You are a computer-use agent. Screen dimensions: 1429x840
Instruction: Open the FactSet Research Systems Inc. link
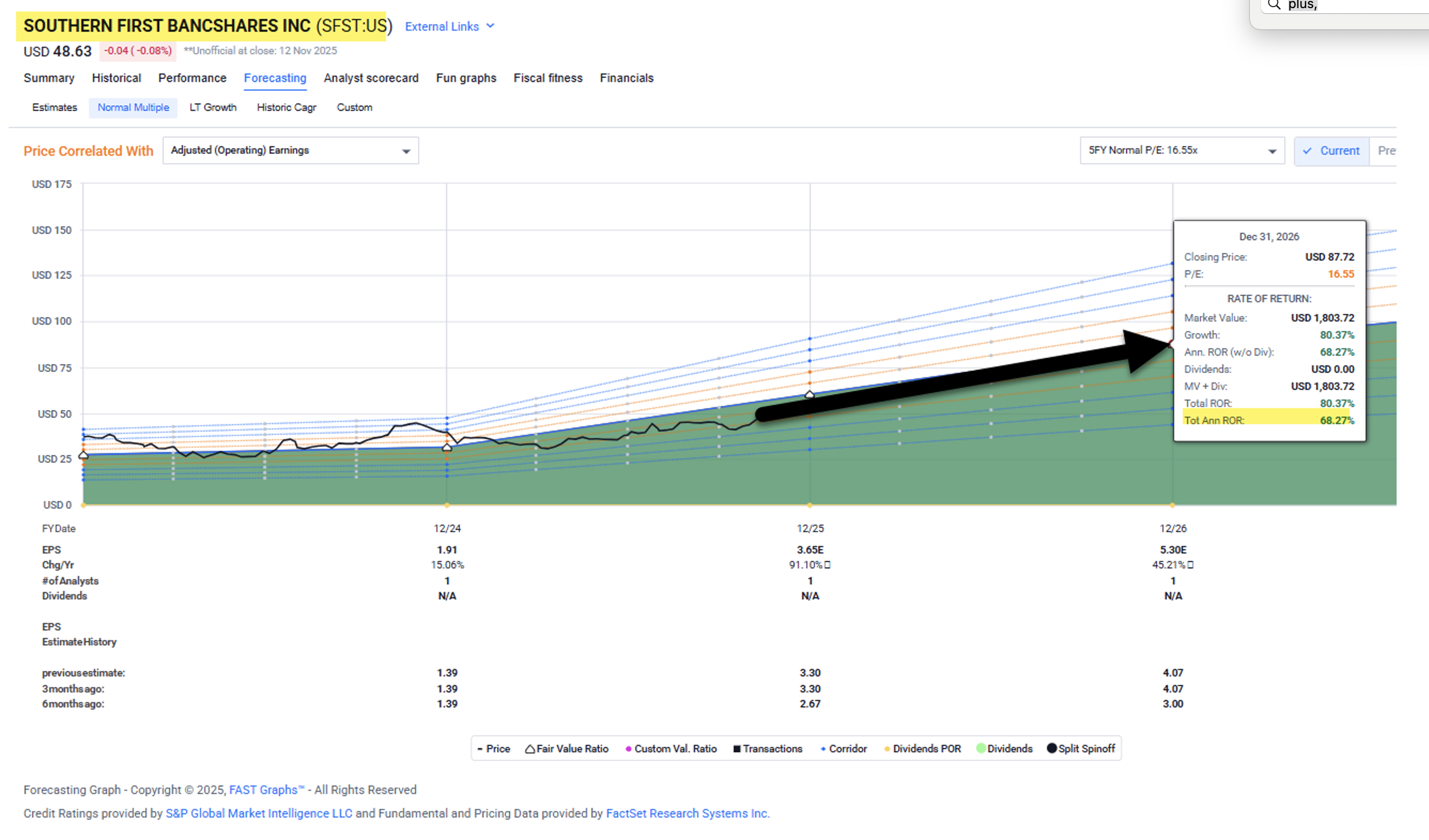687,813
